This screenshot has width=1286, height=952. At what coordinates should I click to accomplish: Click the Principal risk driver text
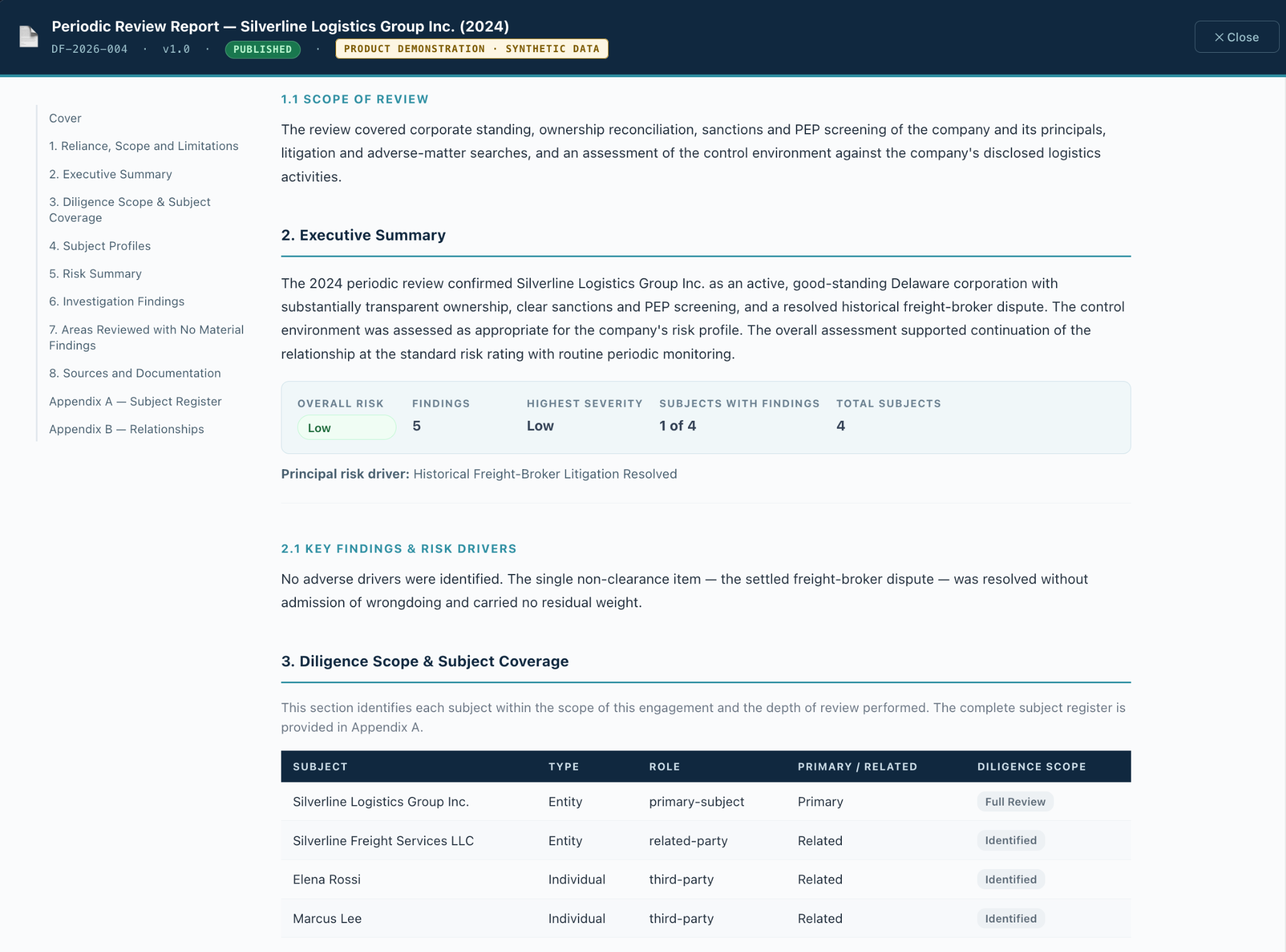click(x=479, y=474)
